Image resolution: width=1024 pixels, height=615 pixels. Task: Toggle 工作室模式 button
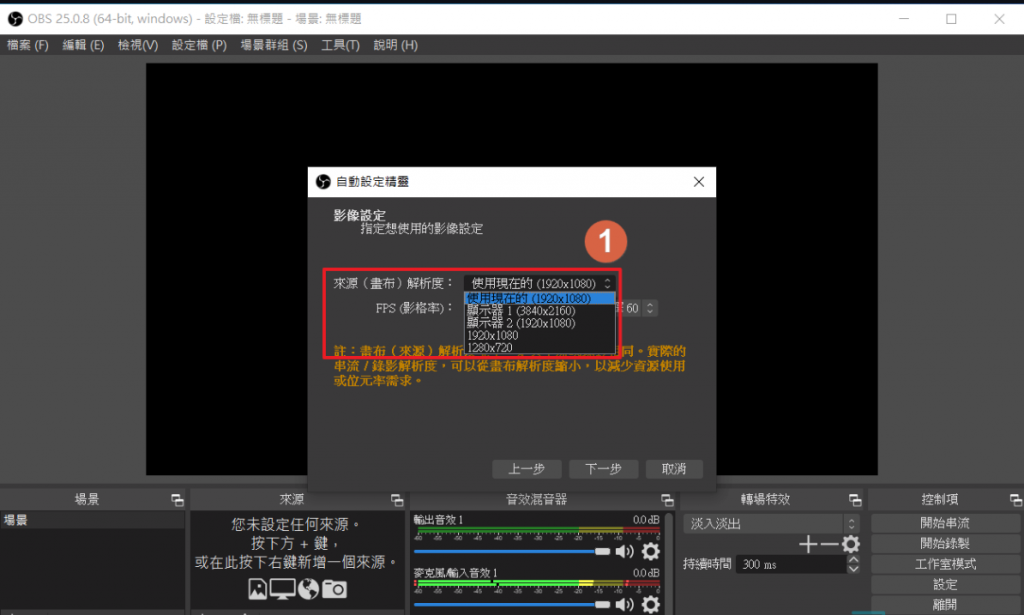(945, 564)
